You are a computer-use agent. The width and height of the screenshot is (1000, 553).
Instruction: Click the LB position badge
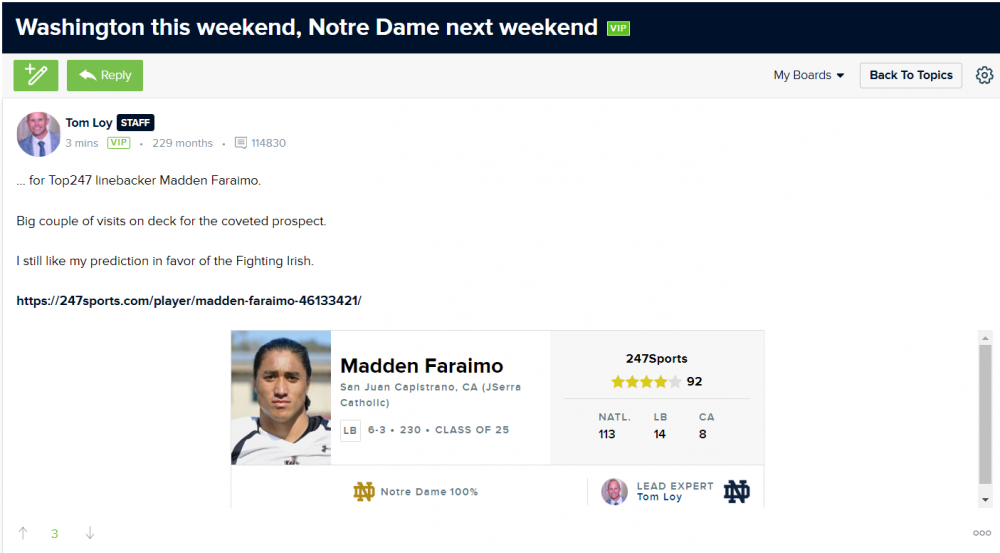tap(350, 430)
